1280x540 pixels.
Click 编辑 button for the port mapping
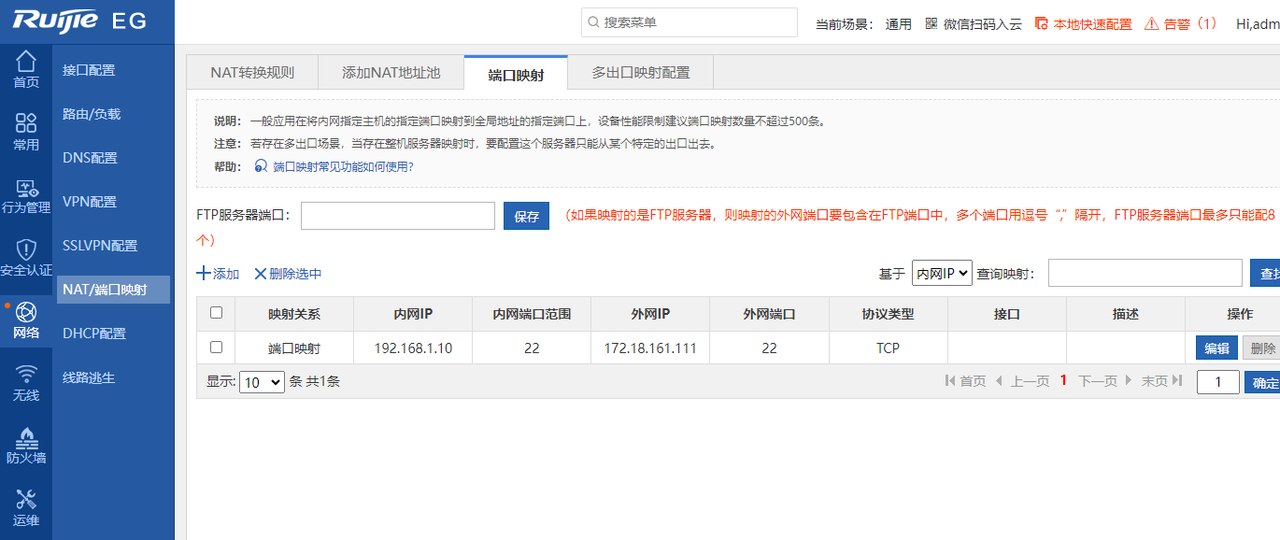pos(1216,348)
